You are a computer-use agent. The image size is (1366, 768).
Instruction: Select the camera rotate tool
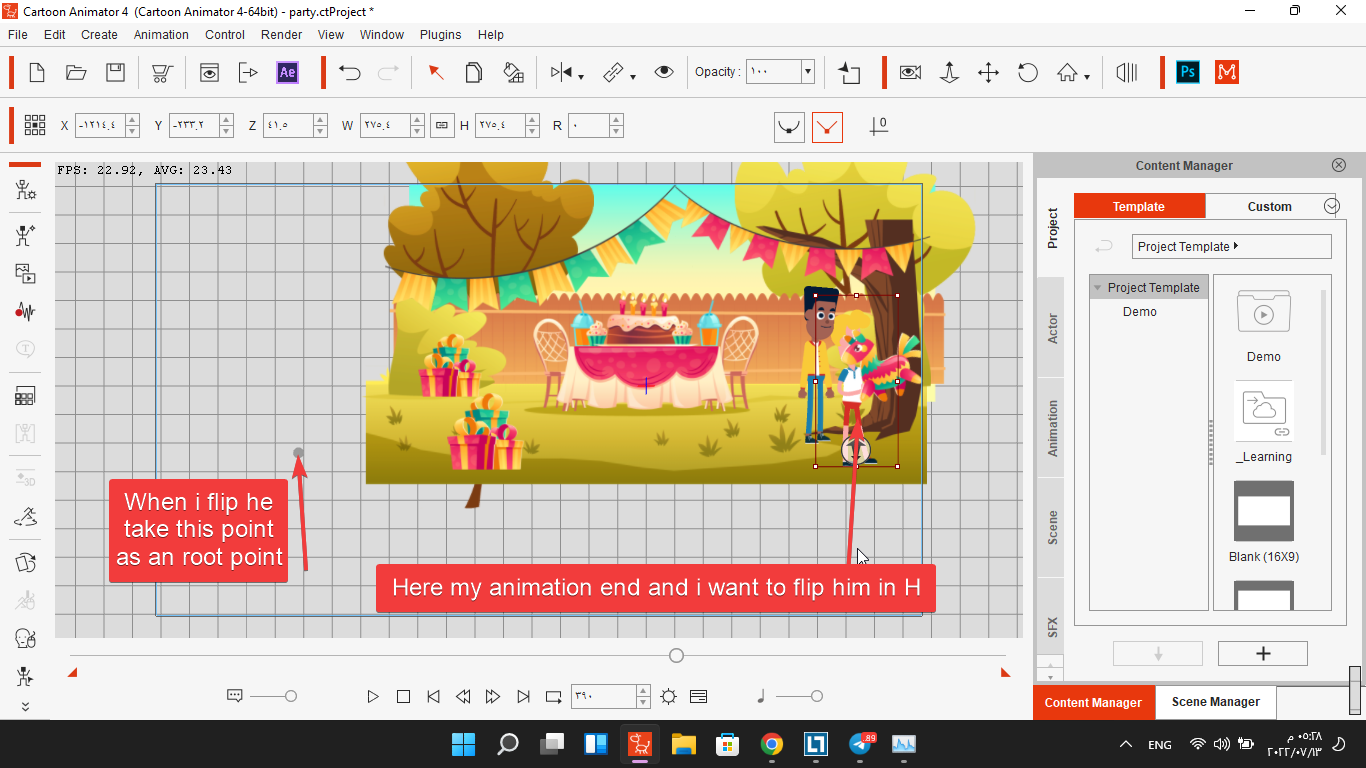[1028, 72]
